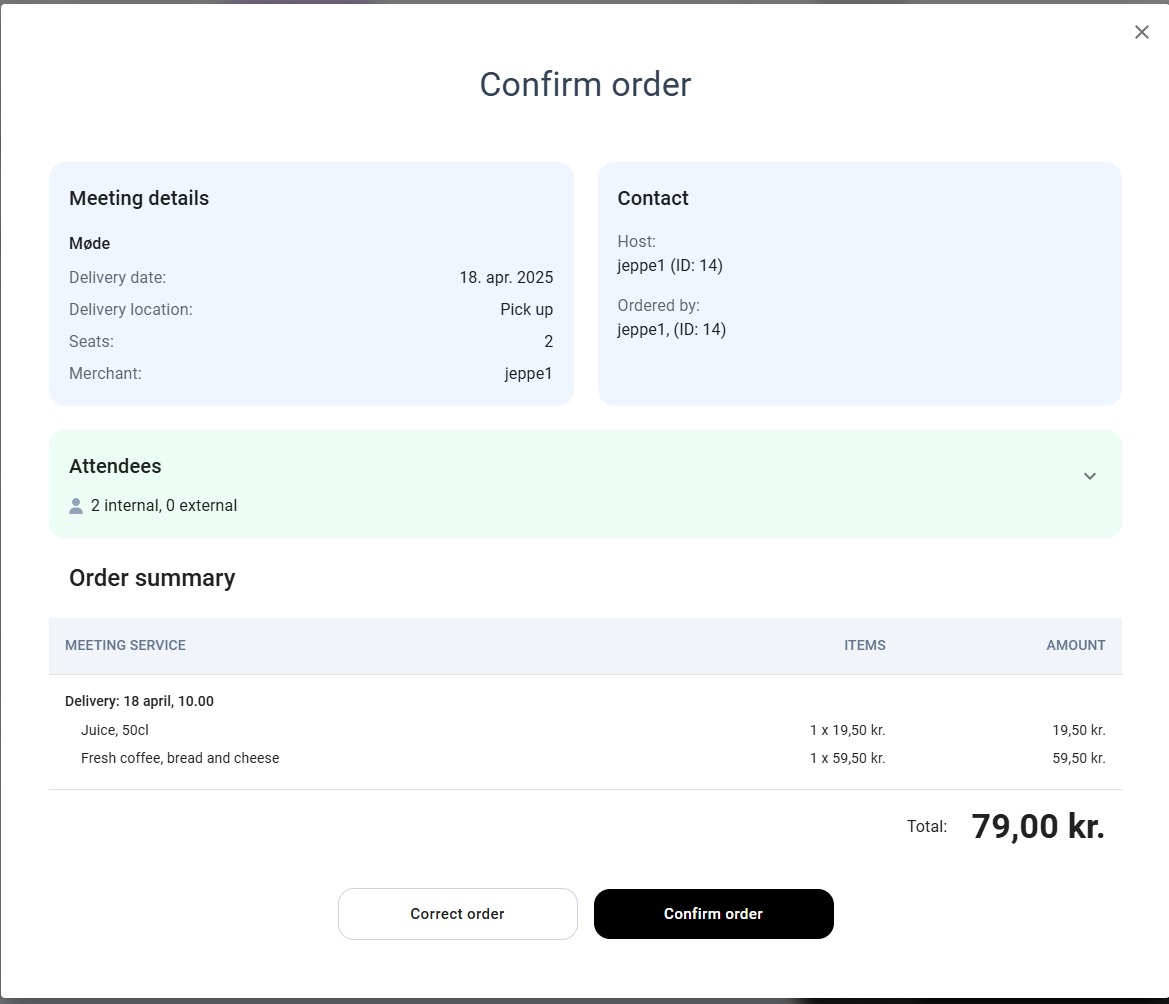1169x1004 pixels.
Task: Close the Confirm order dialog
Action: pyautogui.click(x=1141, y=32)
